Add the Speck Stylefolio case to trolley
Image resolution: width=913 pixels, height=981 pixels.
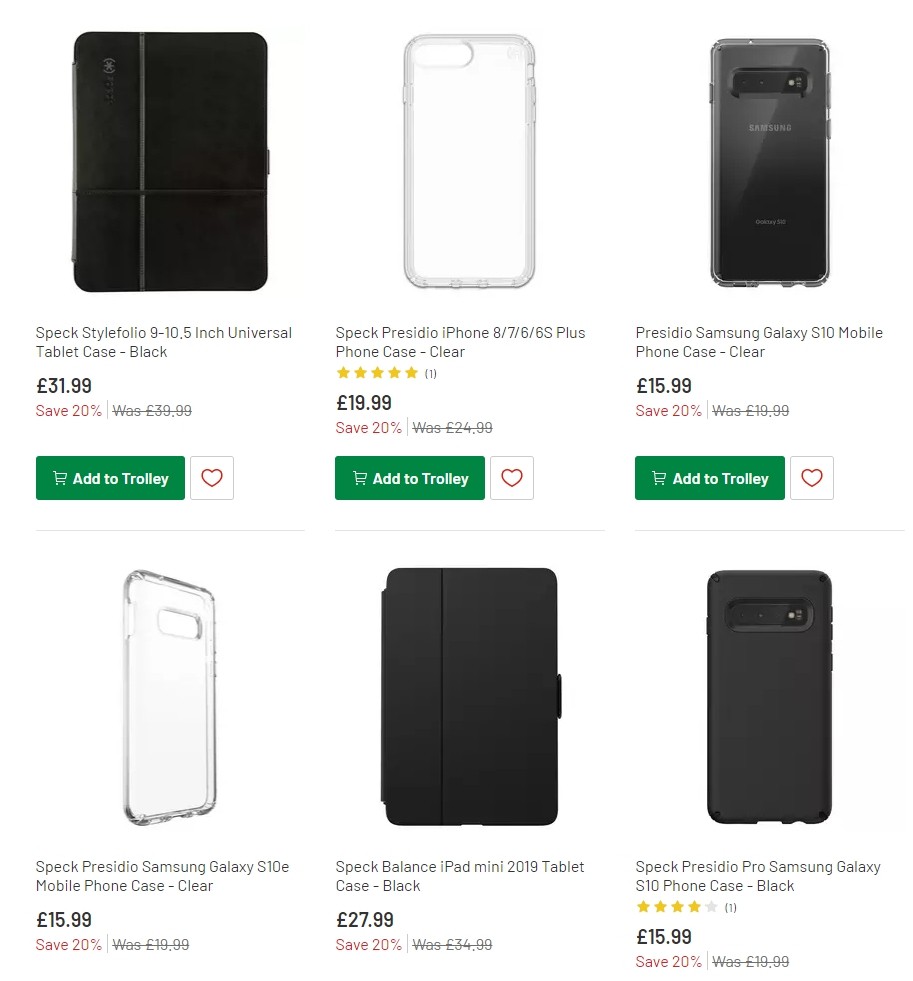pyautogui.click(x=110, y=478)
